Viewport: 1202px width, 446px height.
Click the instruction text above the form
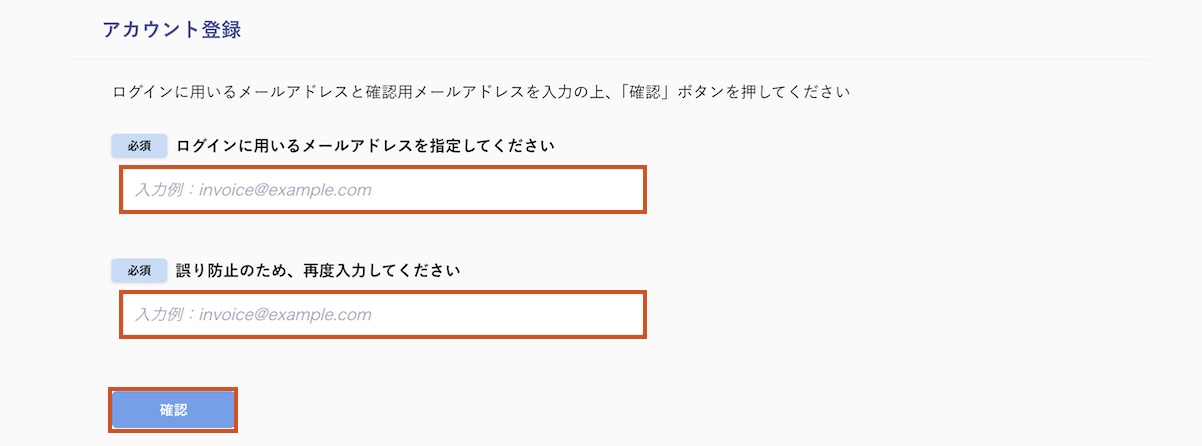(x=481, y=93)
